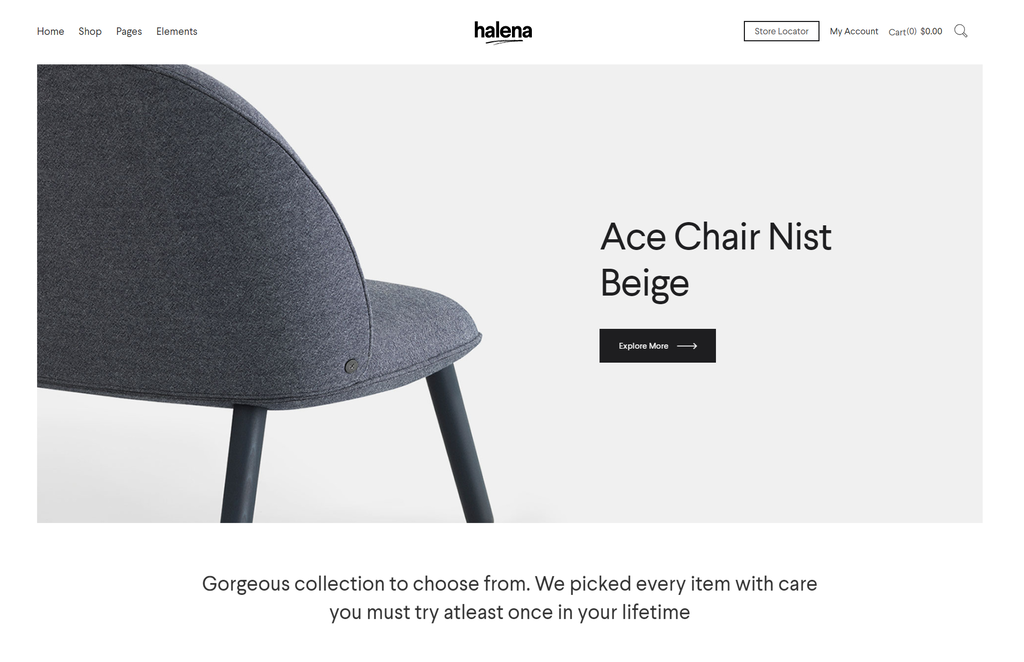The width and height of the screenshot is (1024, 662).
Task: Expand the Pages menu
Action: tap(129, 32)
